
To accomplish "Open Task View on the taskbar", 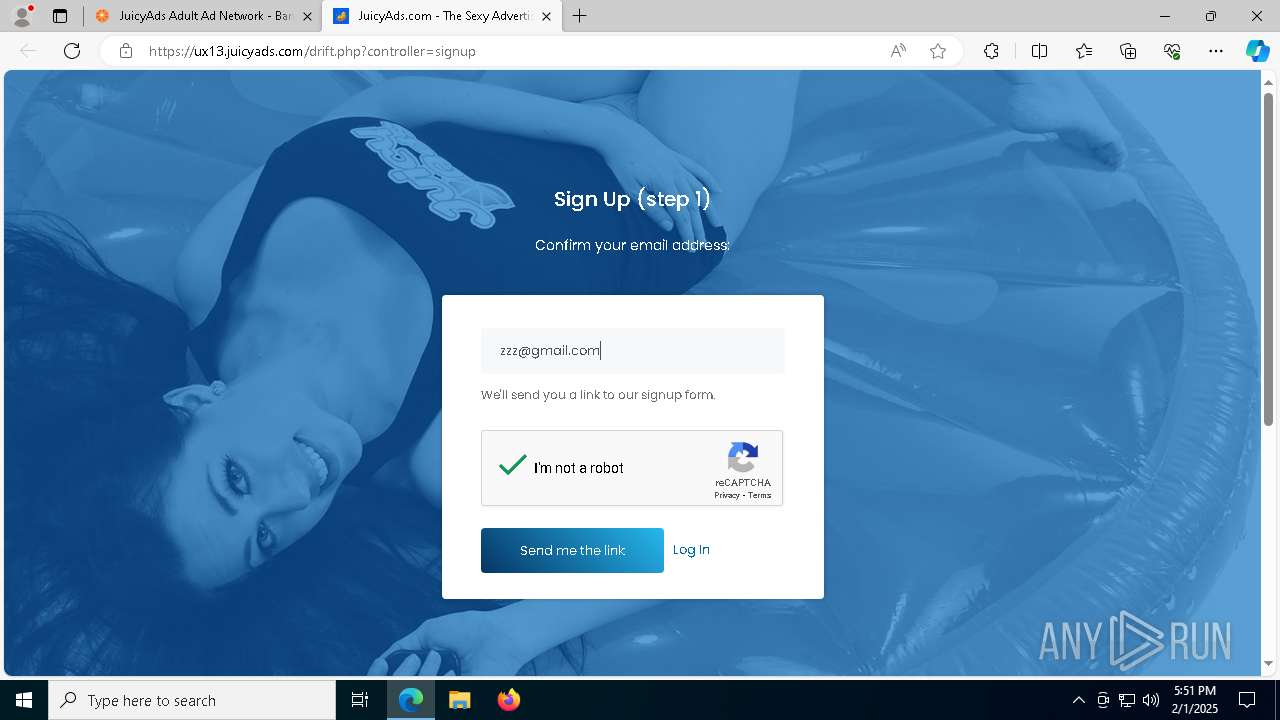I will pyautogui.click(x=360, y=700).
